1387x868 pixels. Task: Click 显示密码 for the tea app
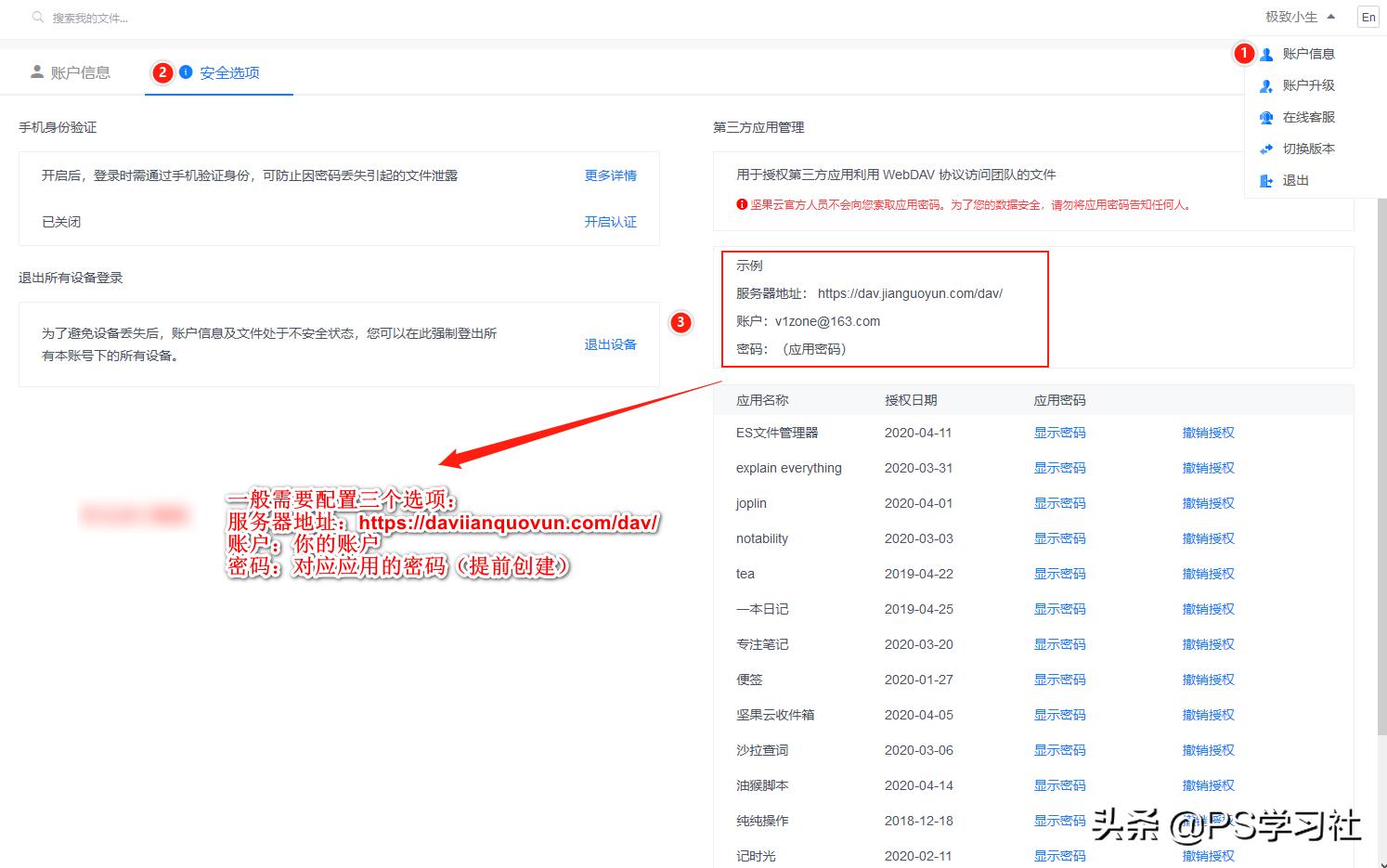coord(1059,573)
